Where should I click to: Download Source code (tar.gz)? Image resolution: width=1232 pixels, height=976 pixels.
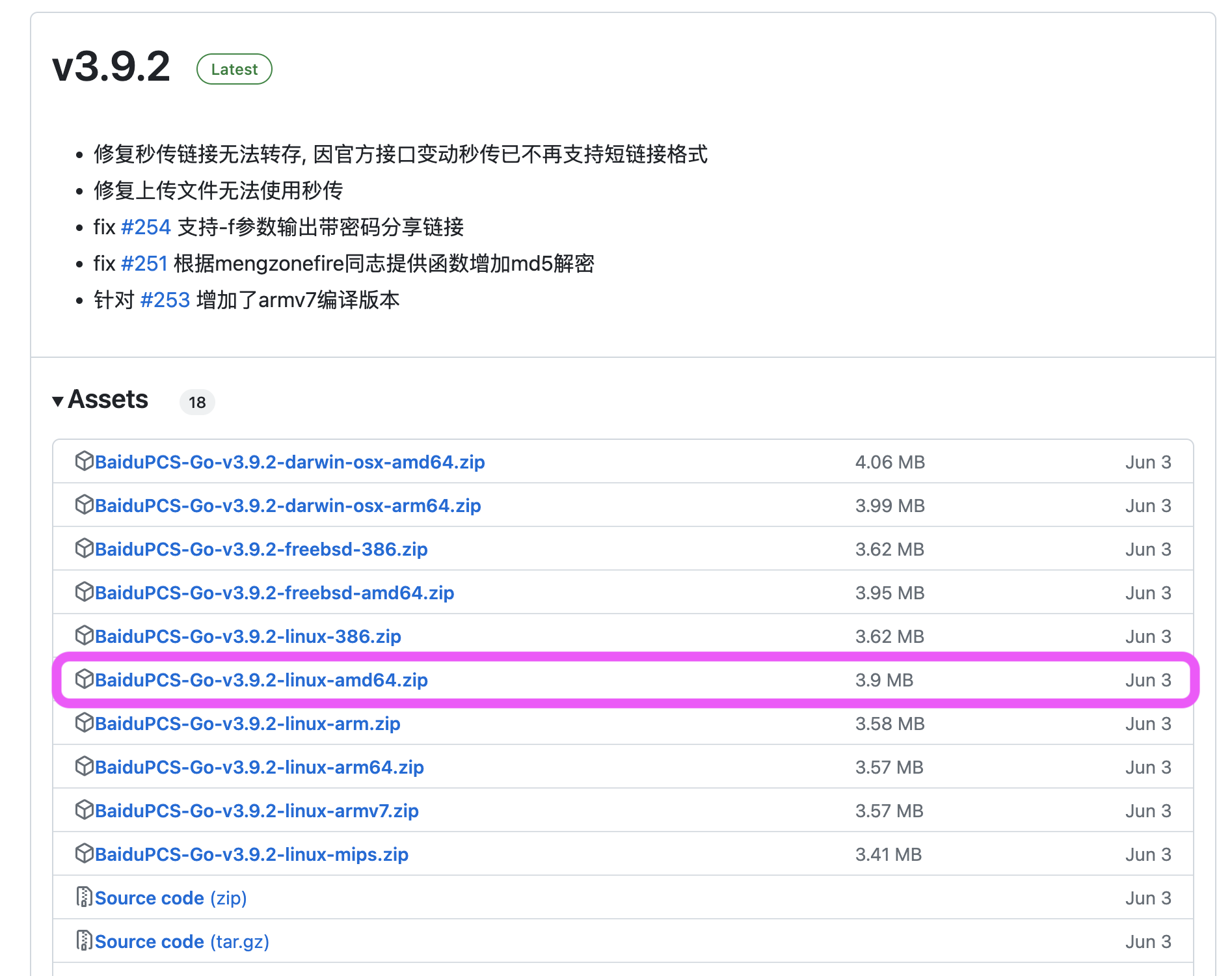pos(182,942)
